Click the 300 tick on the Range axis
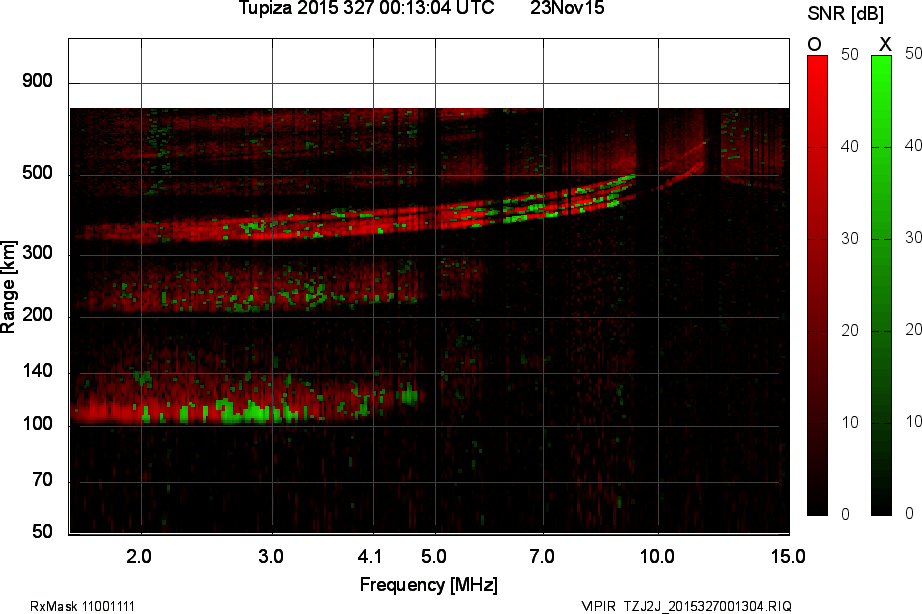Viewport: 922px width, 614px height. 38,252
